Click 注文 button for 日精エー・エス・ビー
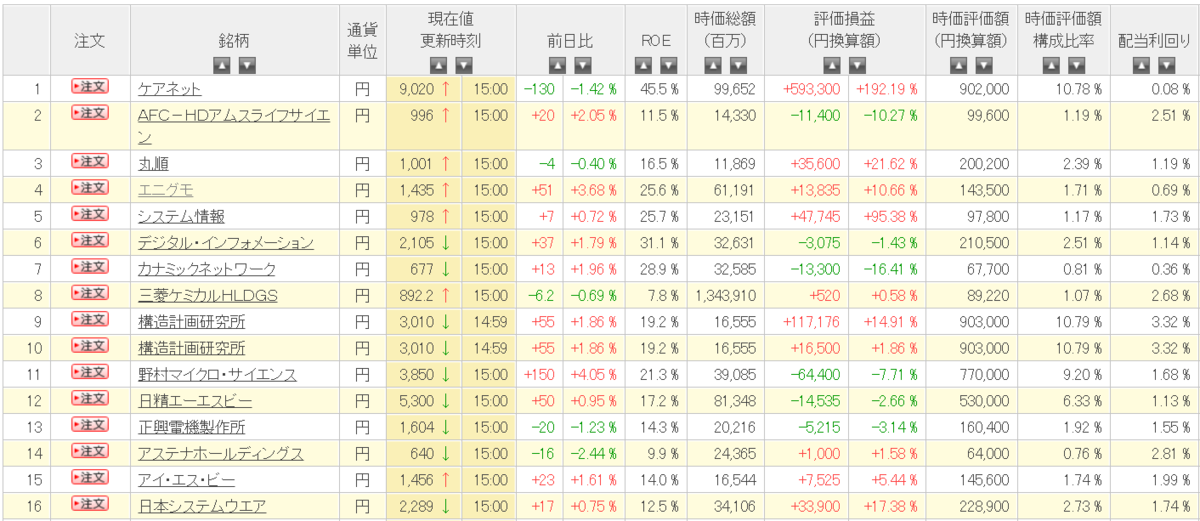The image size is (1200, 521). coord(90,399)
